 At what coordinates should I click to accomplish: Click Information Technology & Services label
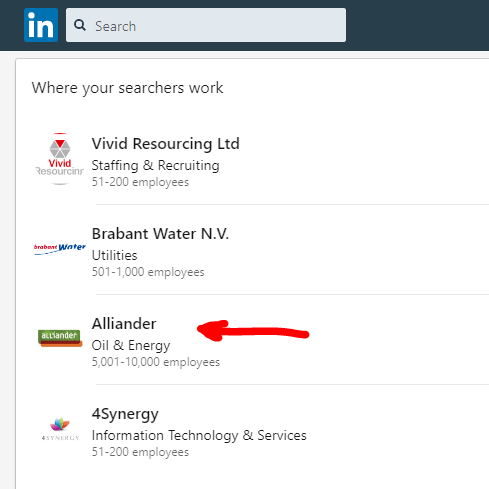(199, 435)
